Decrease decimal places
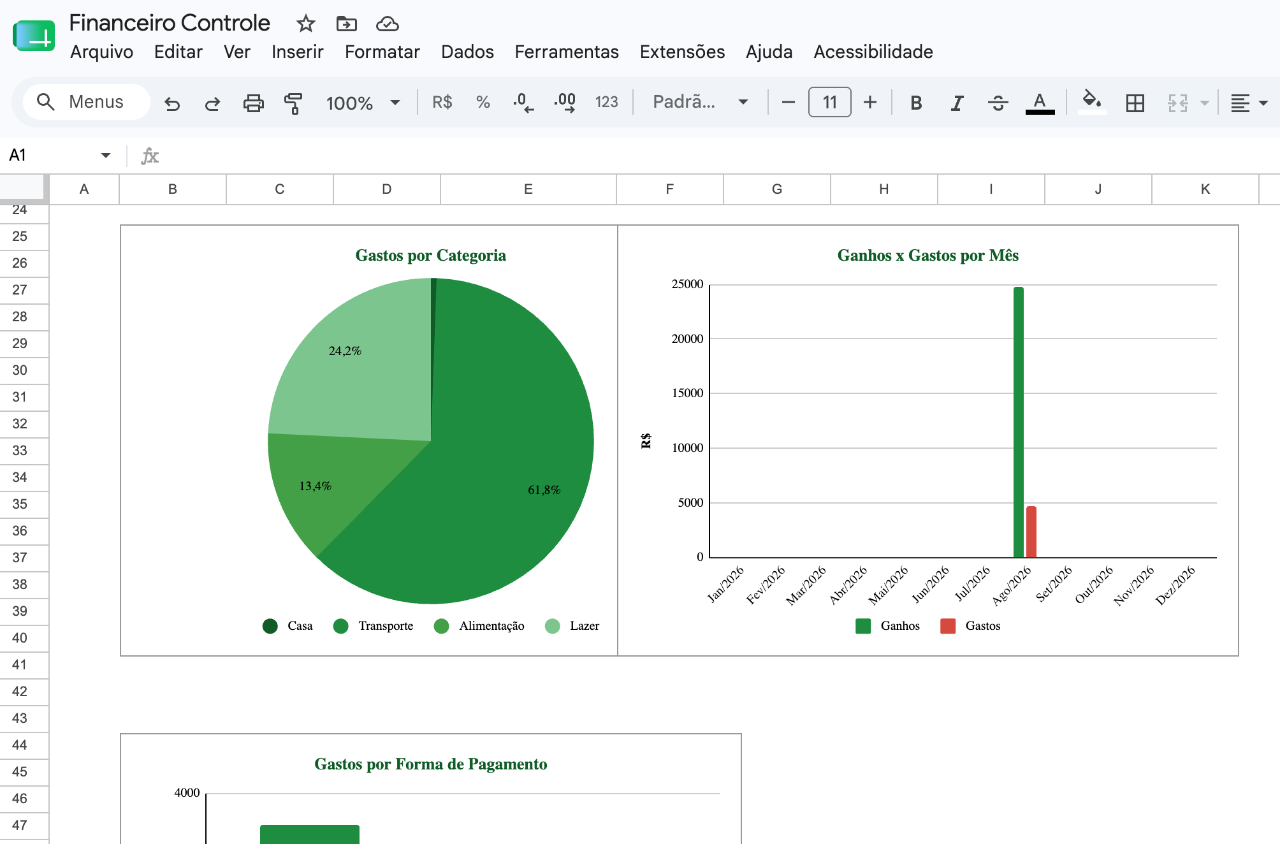 coord(523,102)
